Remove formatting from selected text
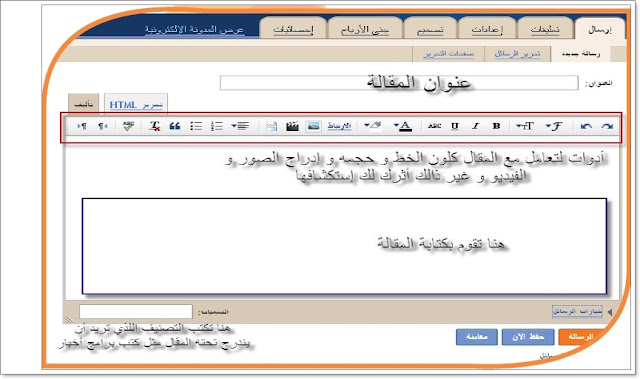640x379 pixels. click(x=154, y=126)
